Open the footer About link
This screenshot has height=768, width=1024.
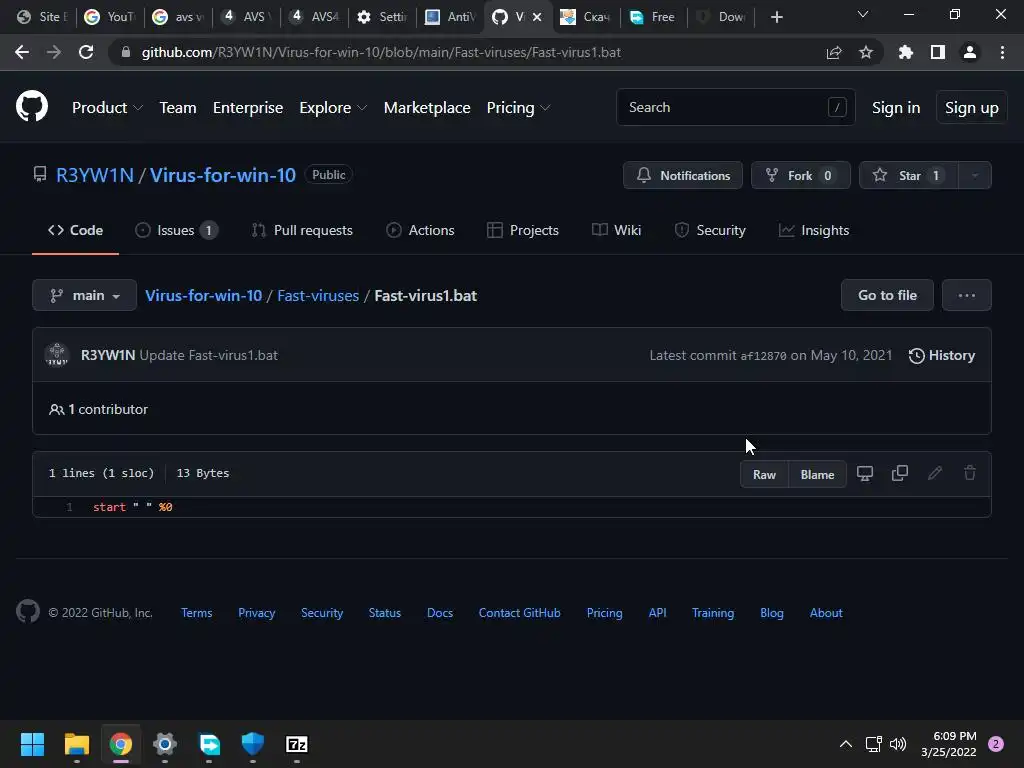coord(826,613)
